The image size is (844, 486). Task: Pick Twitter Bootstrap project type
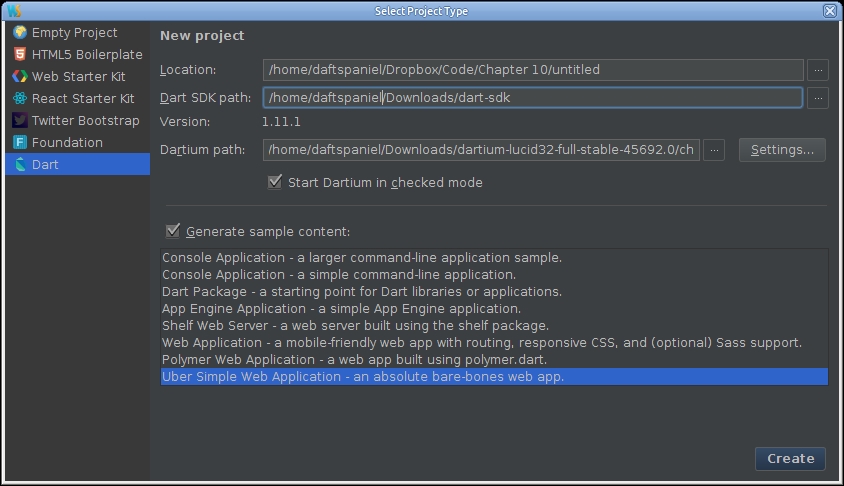coord(78,121)
